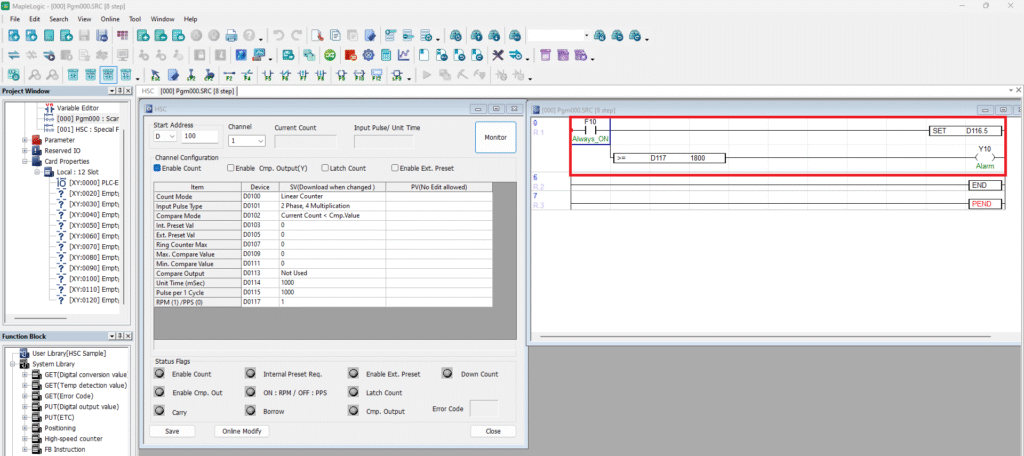This screenshot has width=1024, height=456.
Task: Open the Tool menu
Action: (134, 19)
